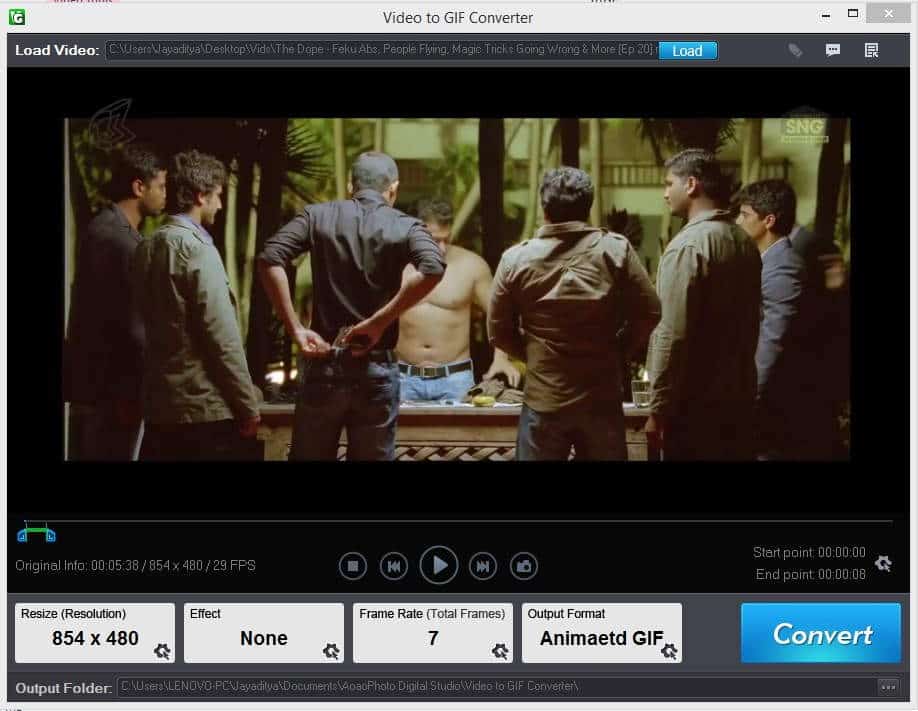The height and width of the screenshot is (711, 918).
Task: Play the loaded video
Action: [x=439, y=565]
